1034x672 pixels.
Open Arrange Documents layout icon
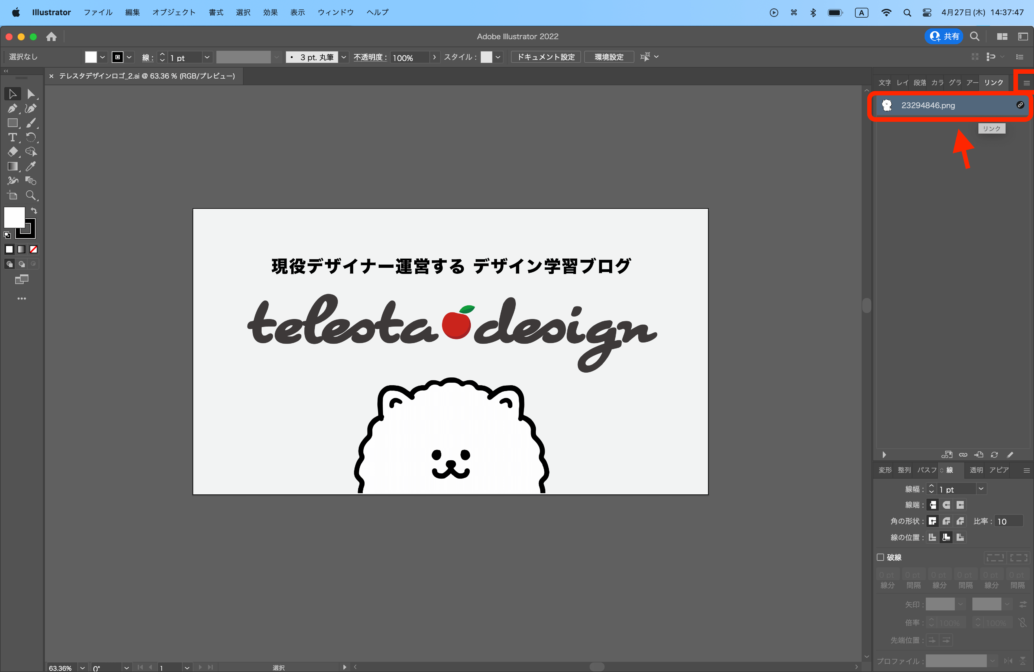coord(1002,37)
